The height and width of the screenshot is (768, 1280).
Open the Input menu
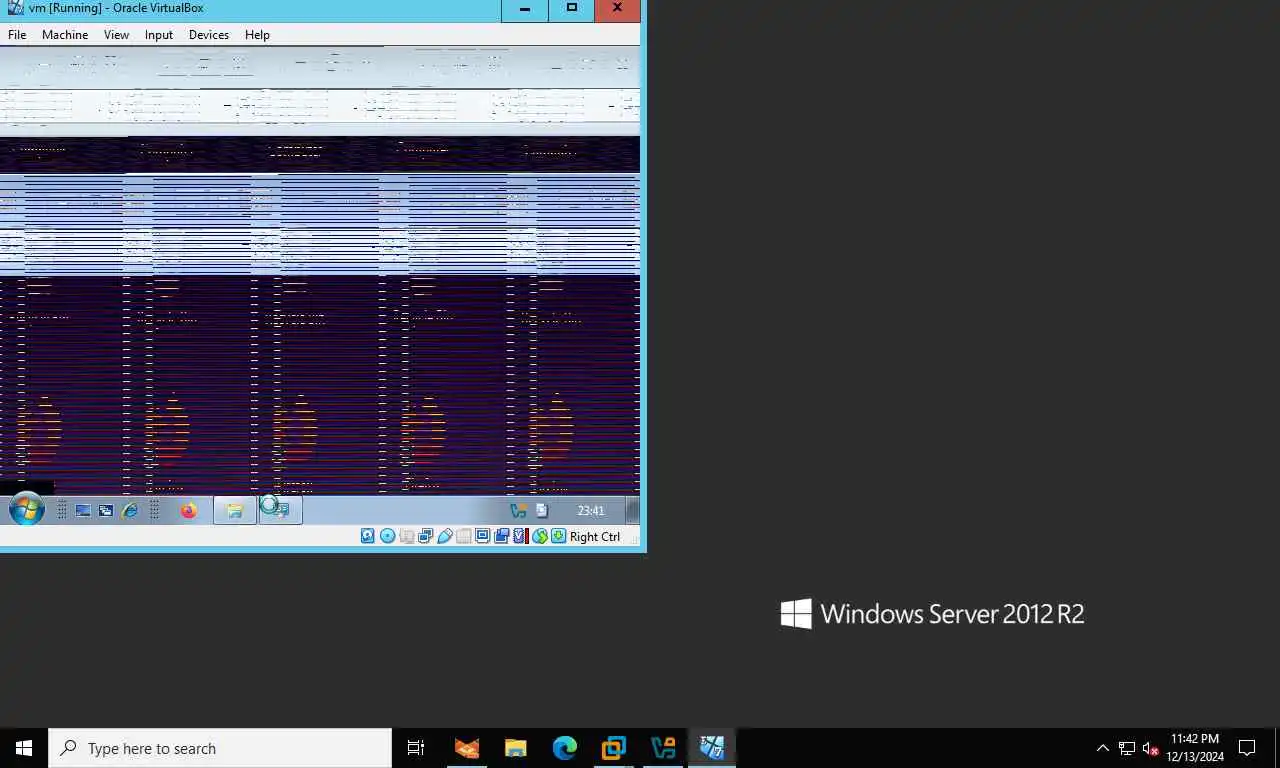pyautogui.click(x=159, y=34)
